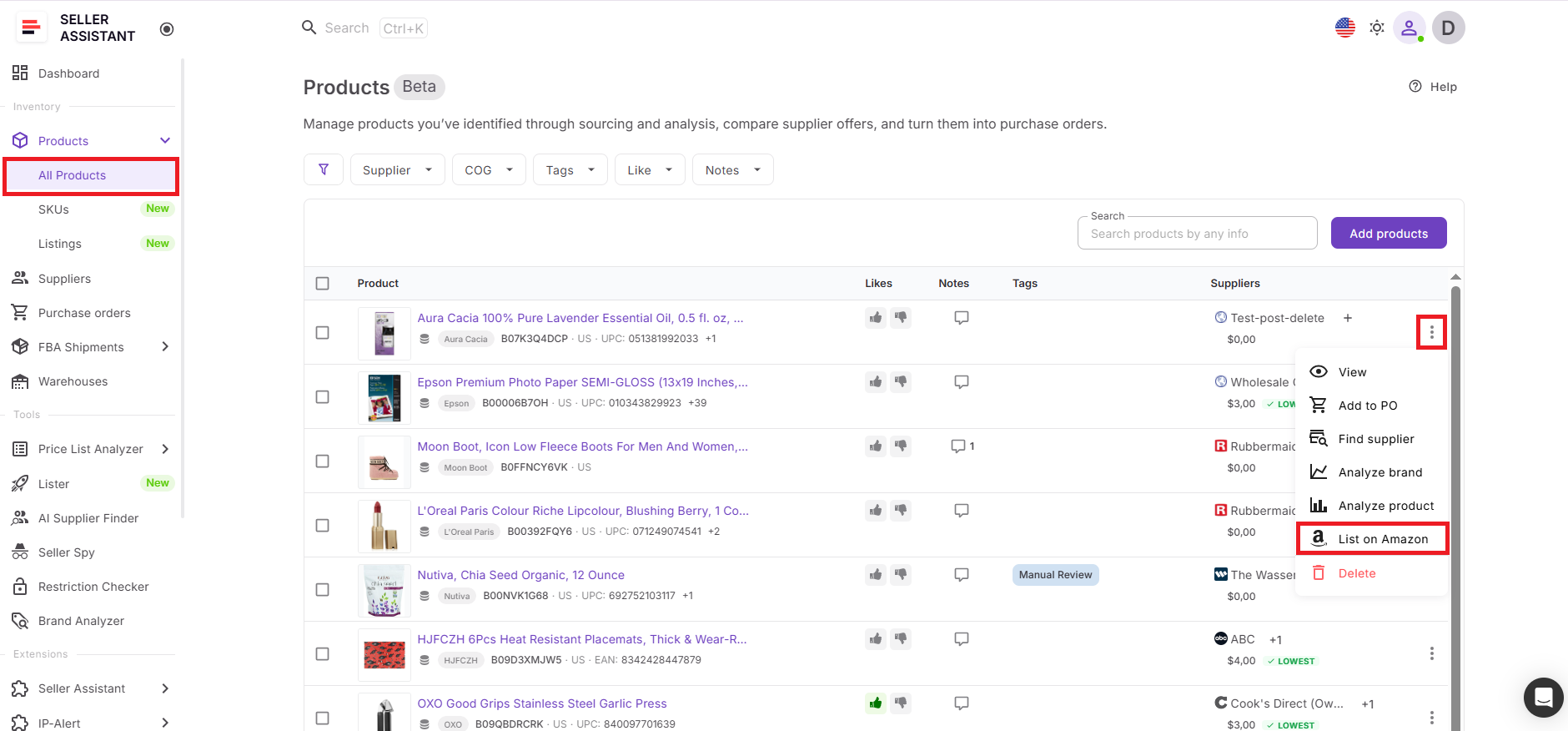This screenshot has height=731, width=1568.
Task: Check the HJFCZH Placemats row checkbox
Action: (x=323, y=653)
